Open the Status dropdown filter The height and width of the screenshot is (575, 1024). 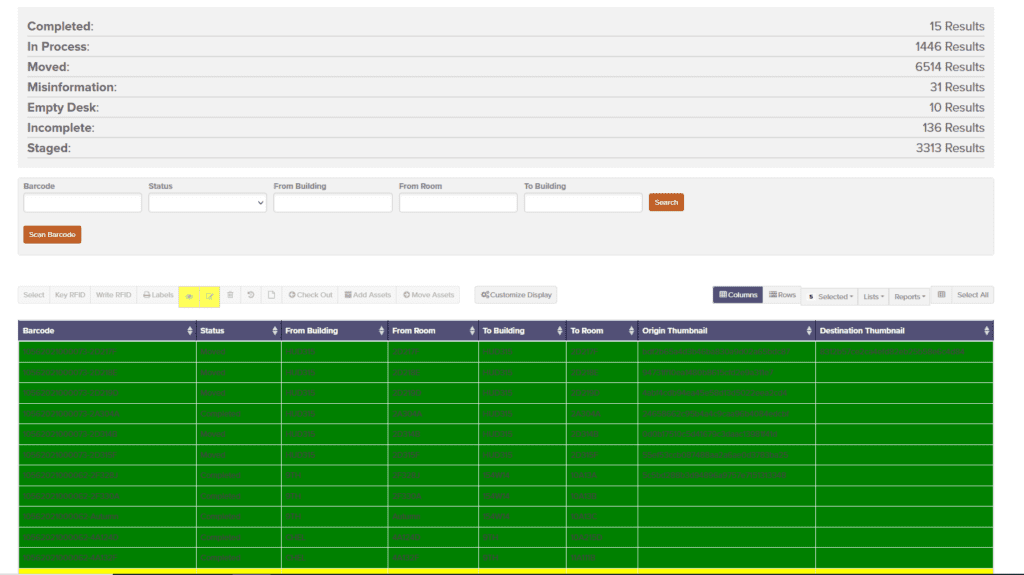207,203
